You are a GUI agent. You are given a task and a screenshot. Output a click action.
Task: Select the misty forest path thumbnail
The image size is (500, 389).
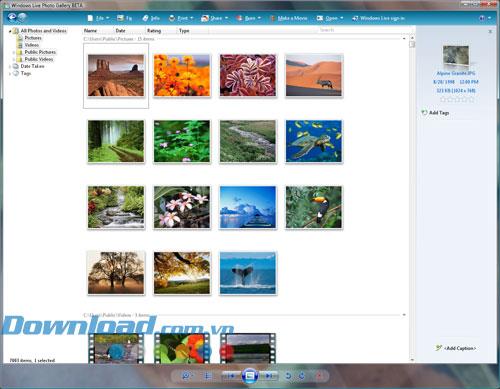pyautogui.click(x=116, y=141)
